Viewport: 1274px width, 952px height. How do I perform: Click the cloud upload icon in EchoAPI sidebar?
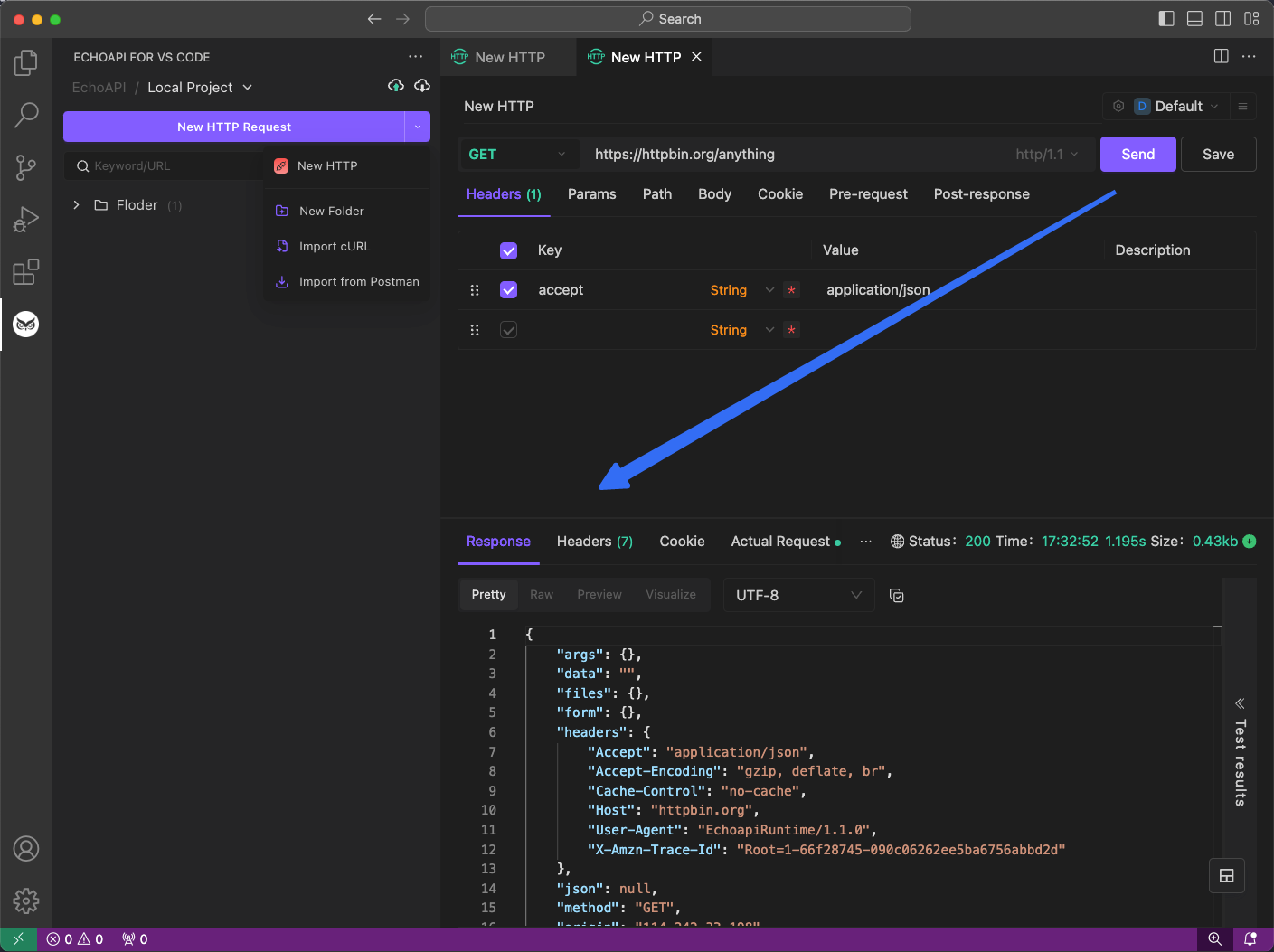coord(396,86)
